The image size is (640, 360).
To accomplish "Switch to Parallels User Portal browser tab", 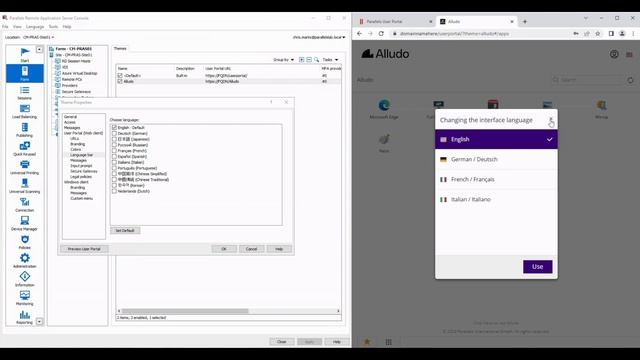I will point(395,21).
